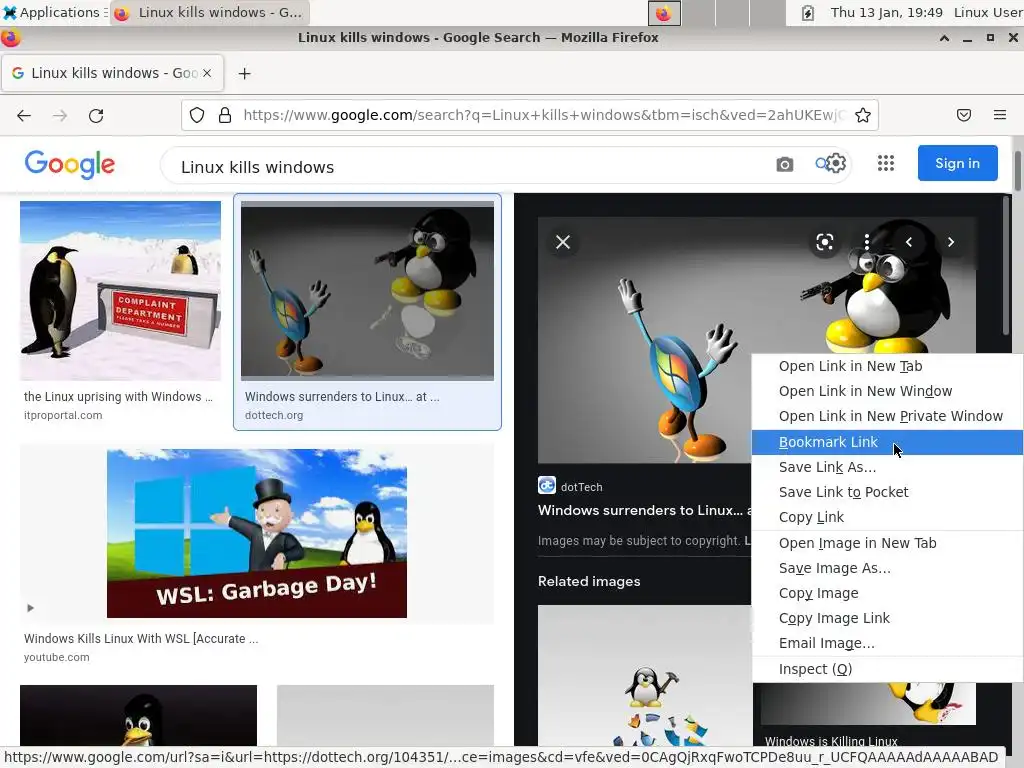The height and width of the screenshot is (768, 1024).
Task: Open the Google apps grid
Action: 886,163
